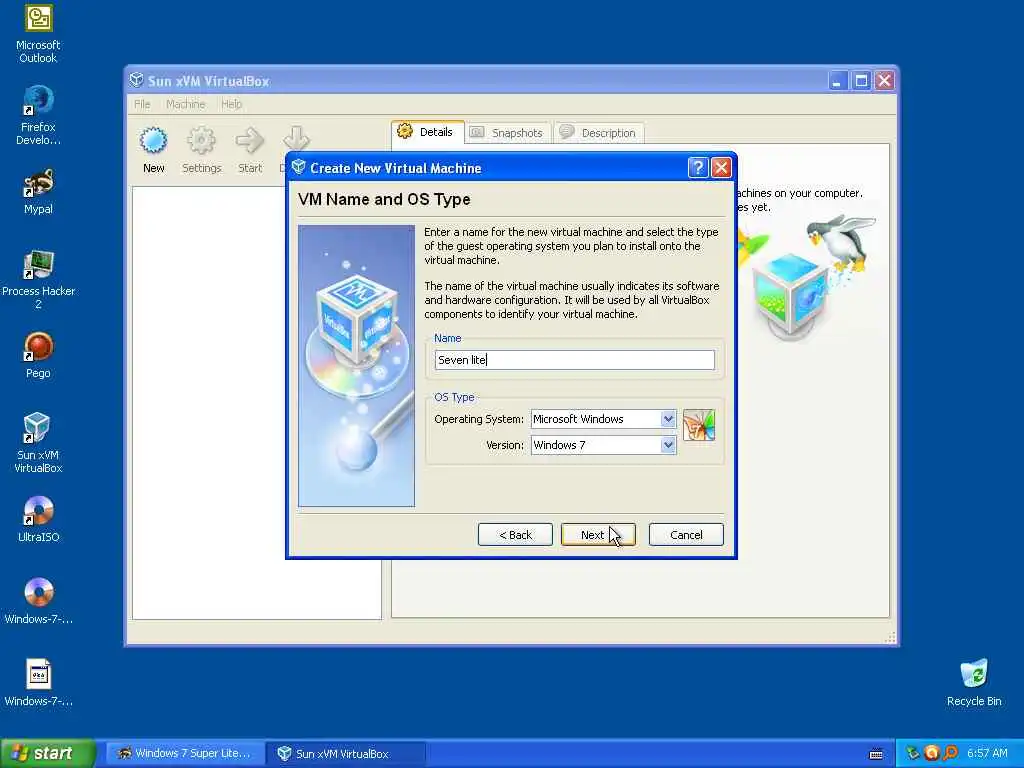Screen dimensions: 1024x768
Task: Click the Back button
Action: 515,535
